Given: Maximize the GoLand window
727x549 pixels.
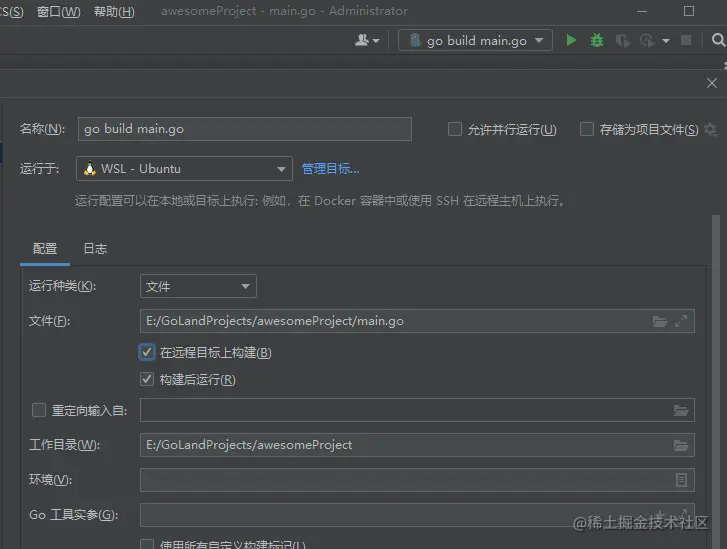Looking at the screenshot, I should (689, 11).
